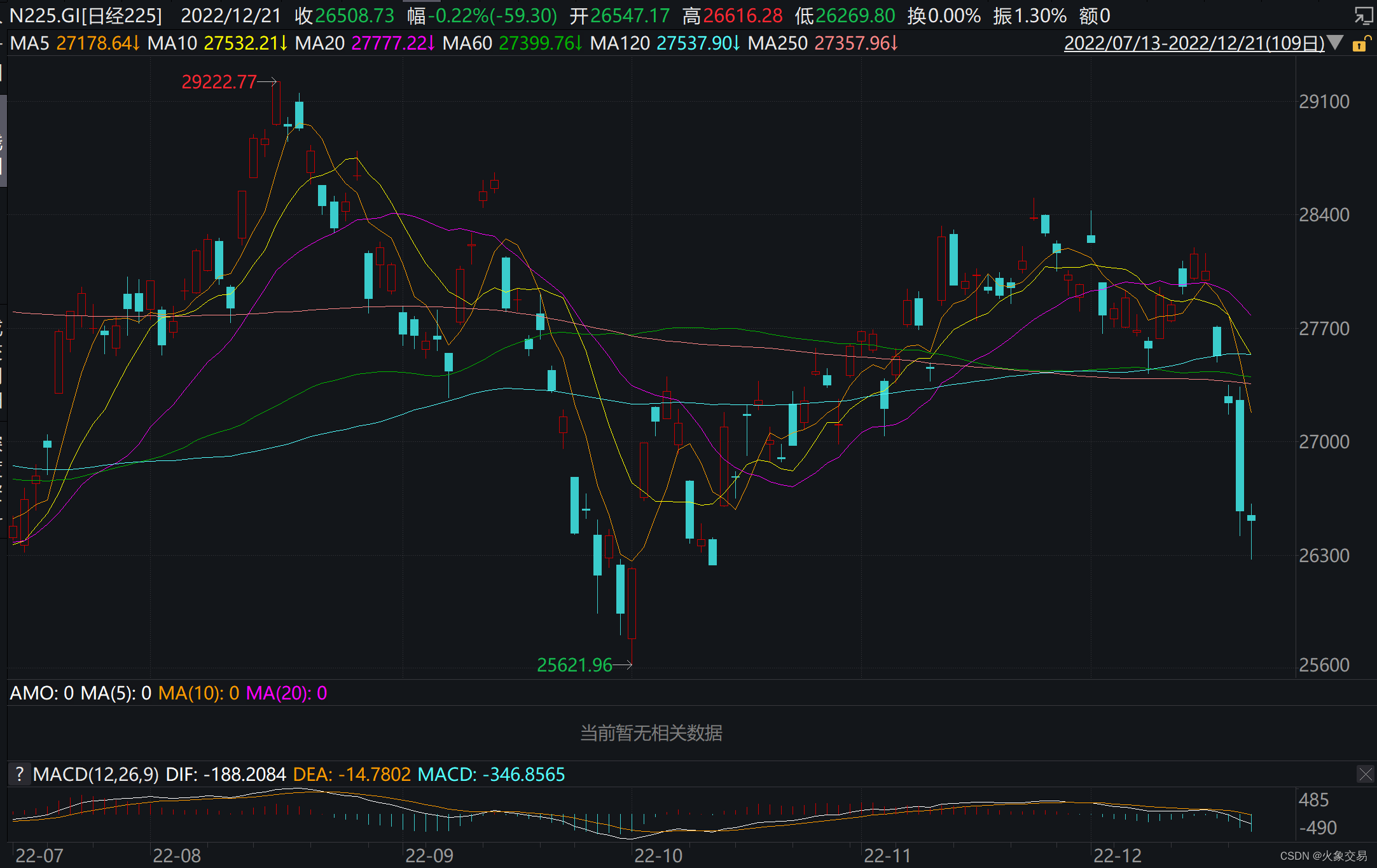
Task: Toggle the yellow unlock padlock icon
Action: tap(1359, 44)
